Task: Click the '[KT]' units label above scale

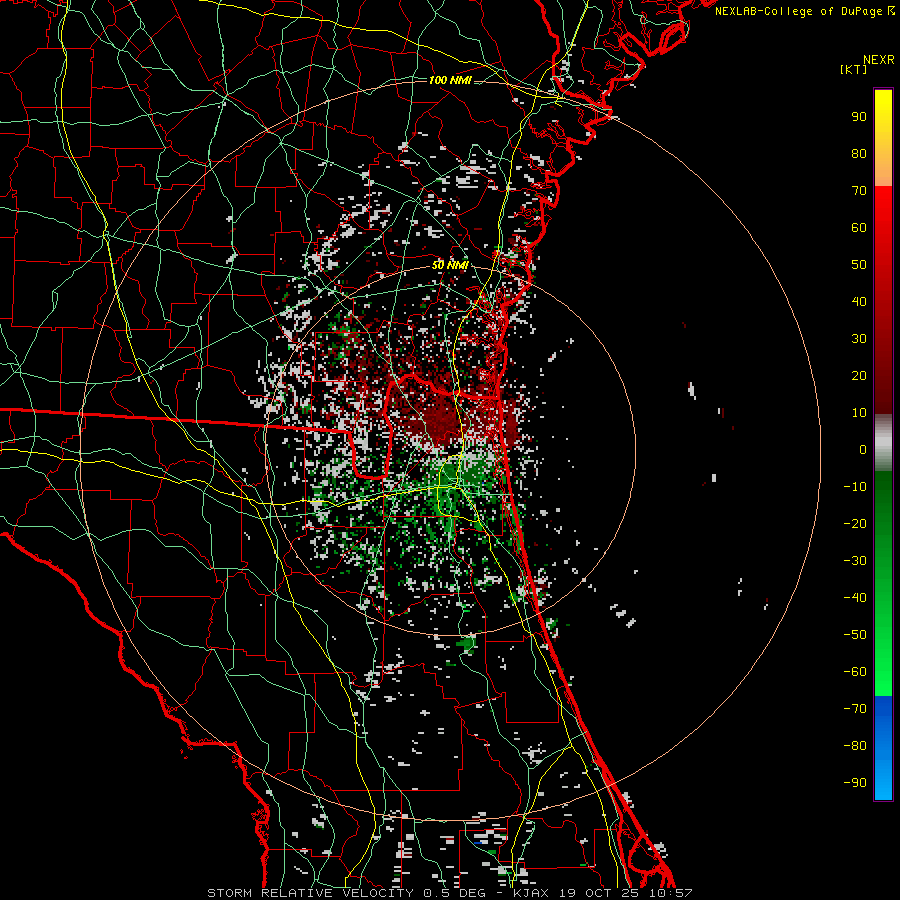Action: 853,69
